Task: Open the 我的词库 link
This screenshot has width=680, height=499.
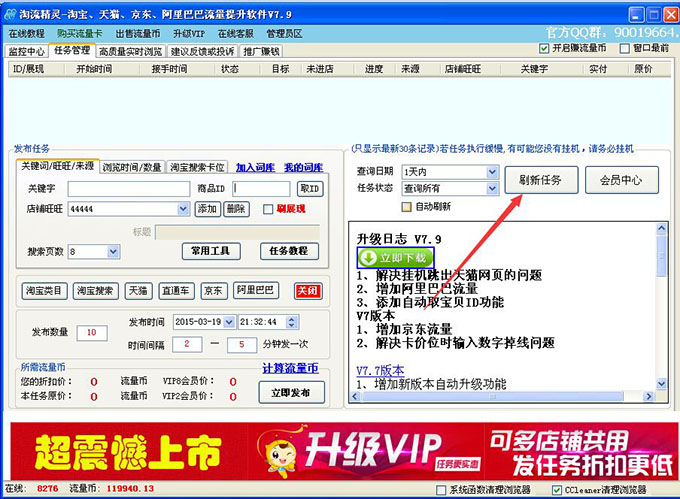Action: click(304, 167)
